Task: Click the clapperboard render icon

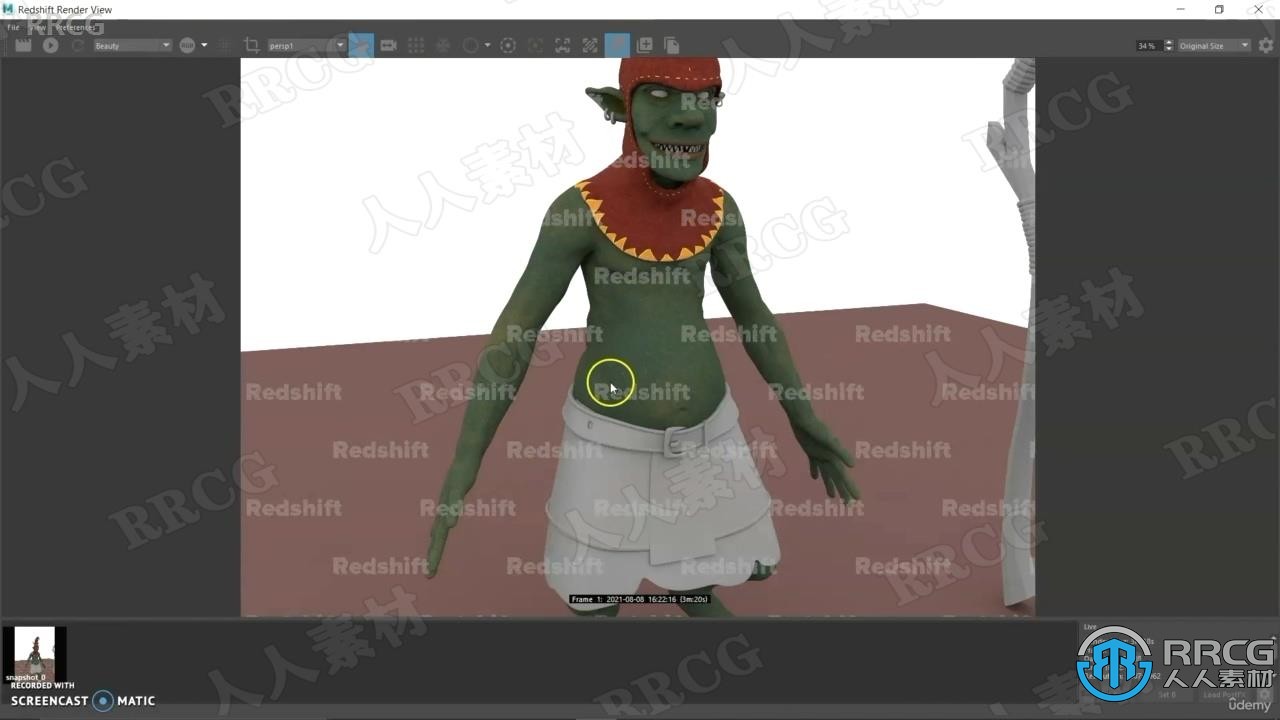Action: (23, 45)
